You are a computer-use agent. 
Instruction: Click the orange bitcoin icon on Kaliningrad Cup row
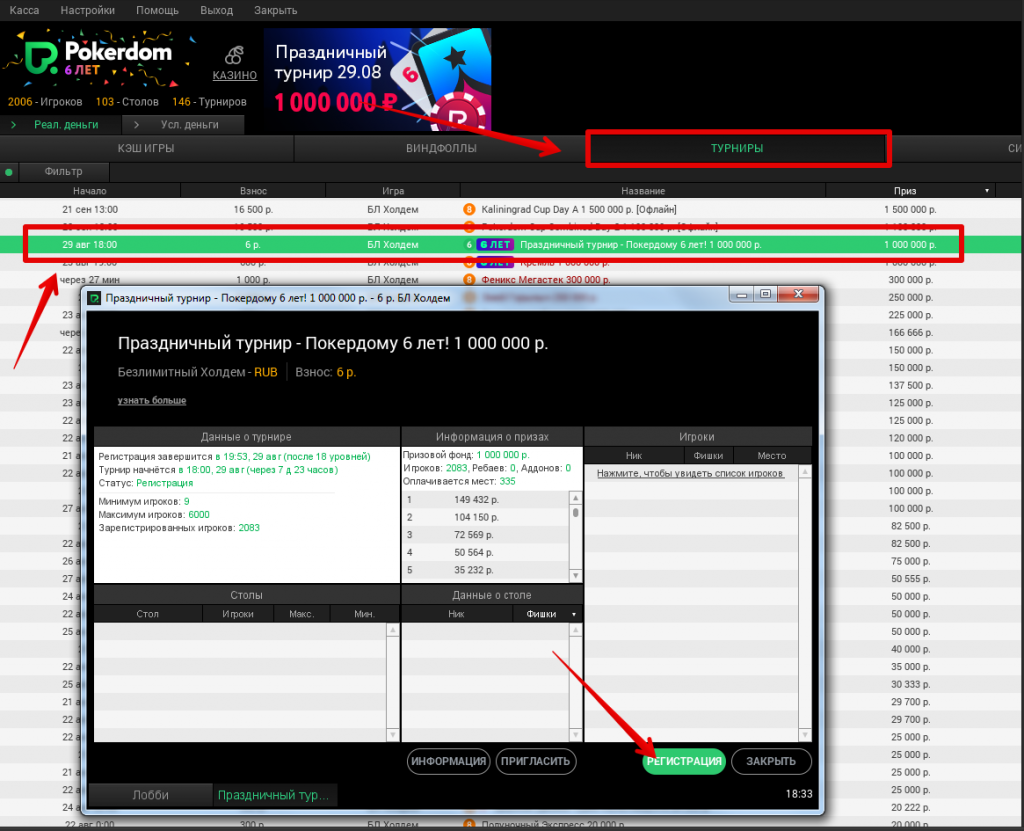[x=468, y=210]
